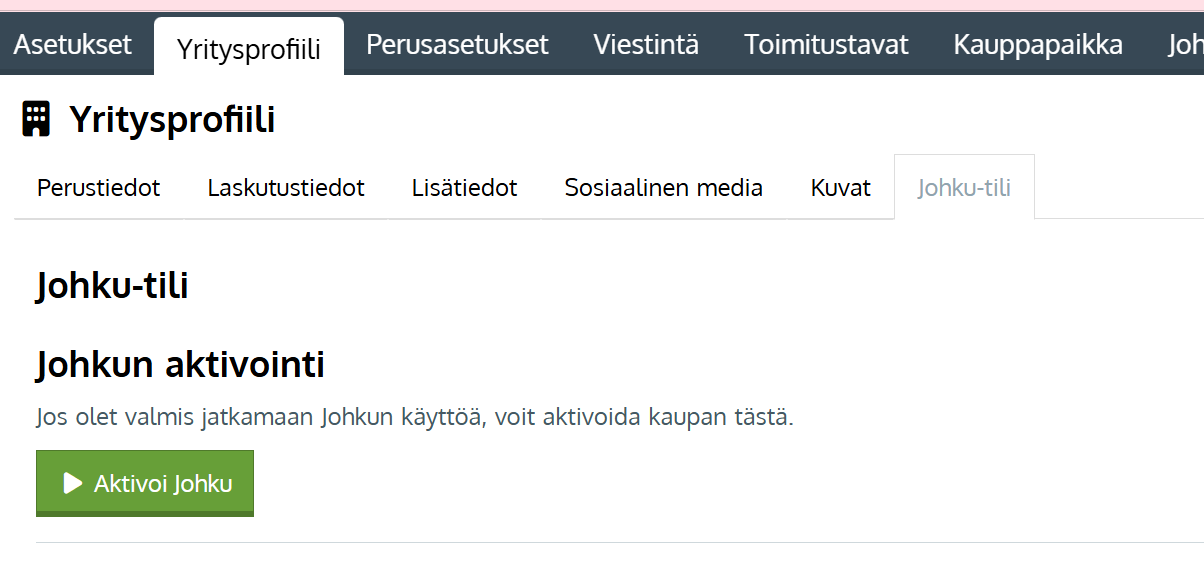Open the Kuvat tab
This screenshot has width=1204, height=578.
[x=841, y=188]
